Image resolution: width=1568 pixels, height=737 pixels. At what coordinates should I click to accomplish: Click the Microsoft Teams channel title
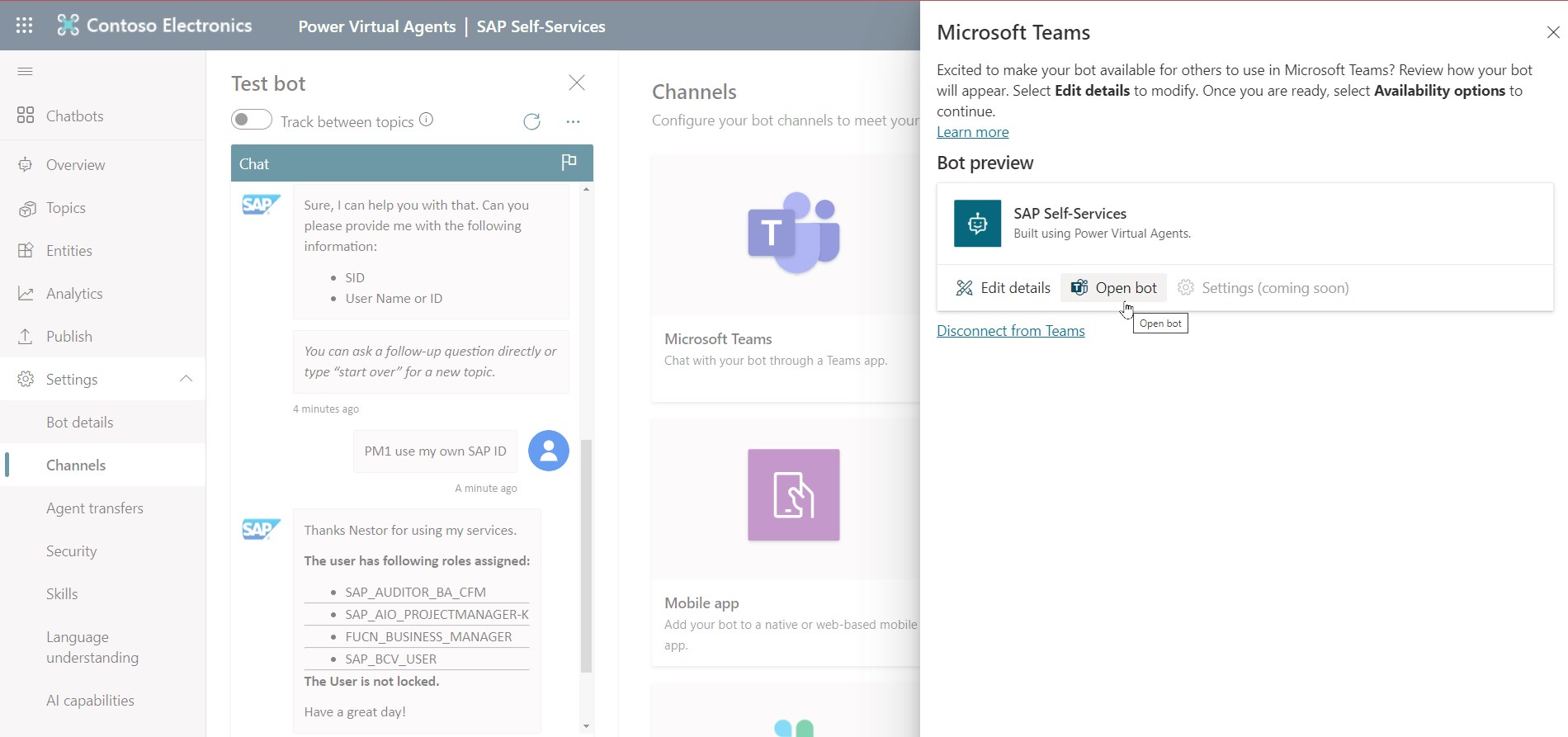pyautogui.click(x=718, y=339)
